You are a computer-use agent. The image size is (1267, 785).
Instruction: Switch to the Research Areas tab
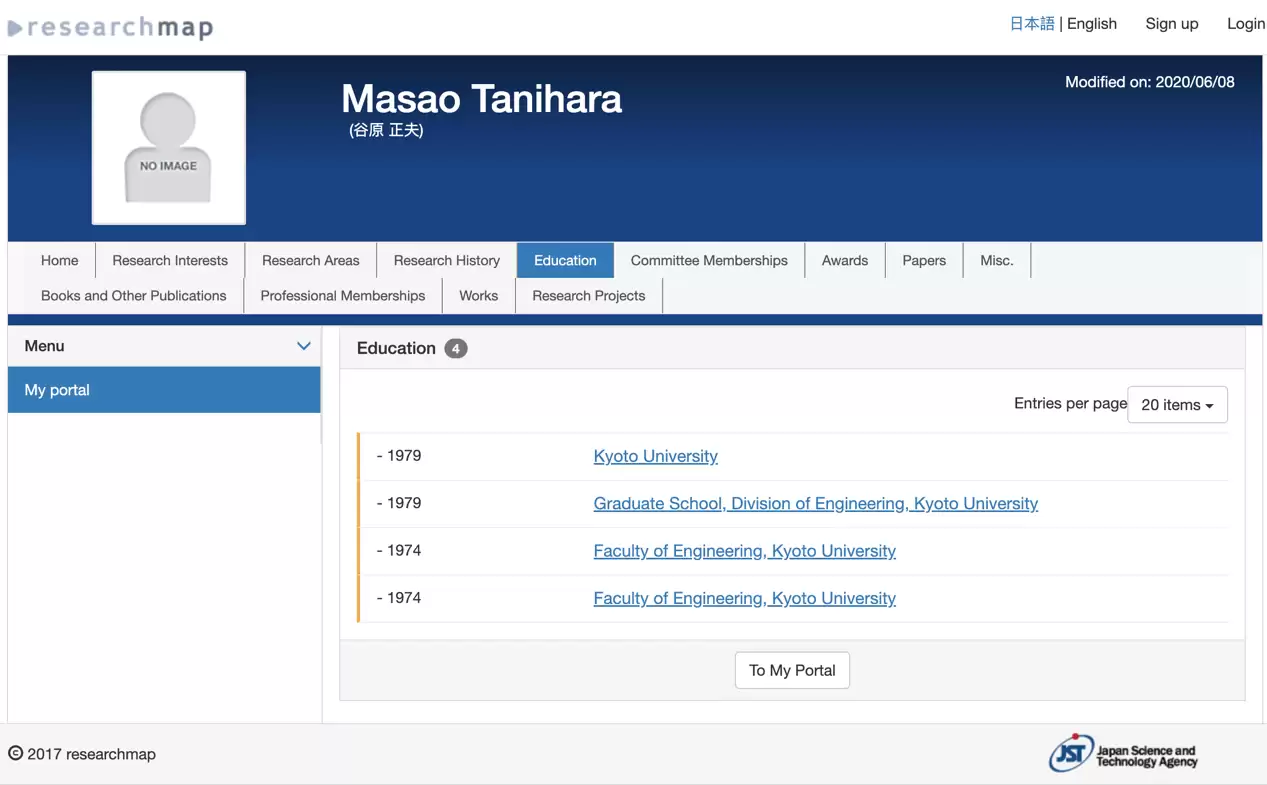[x=310, y=260]
